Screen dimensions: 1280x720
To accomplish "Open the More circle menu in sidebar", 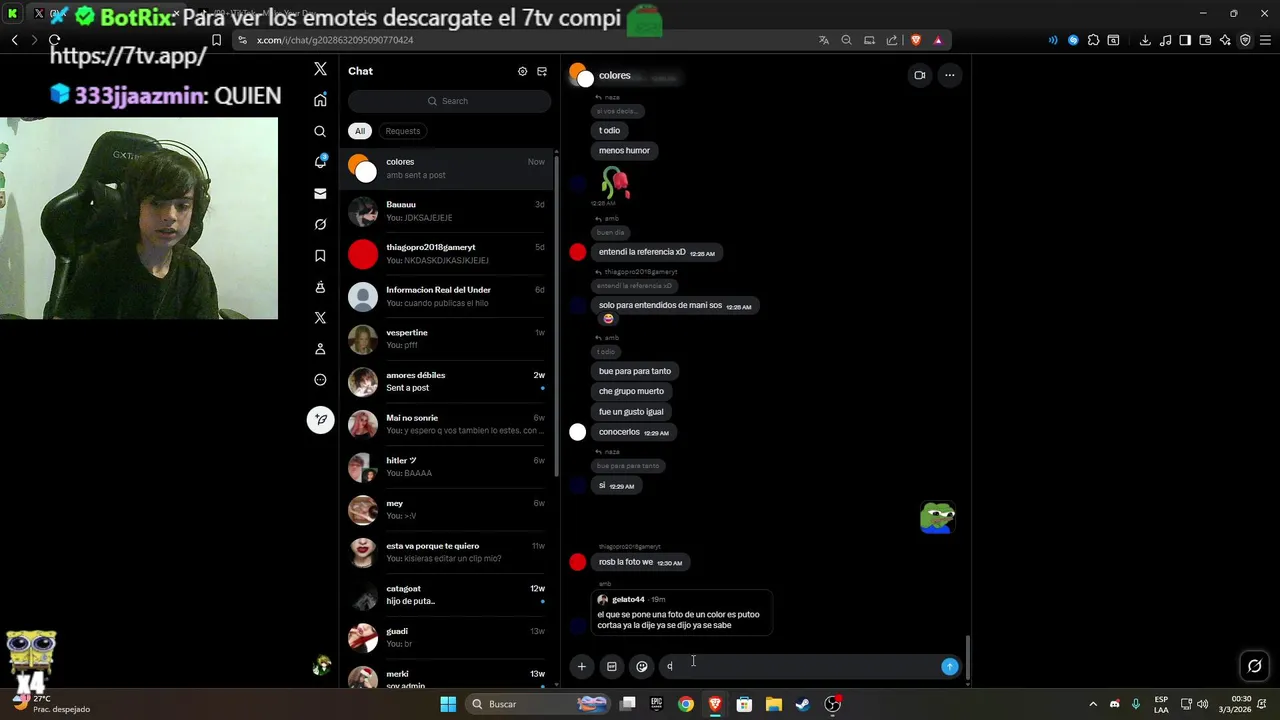I will coord(320,380).
